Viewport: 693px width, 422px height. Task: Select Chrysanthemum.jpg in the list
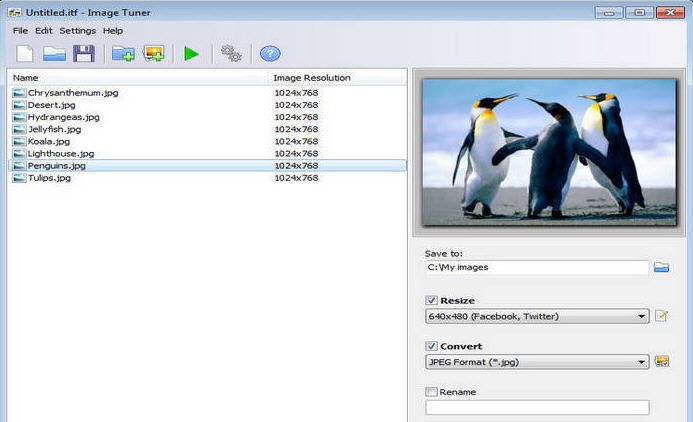pyautogui.click(x=73, y=93)
